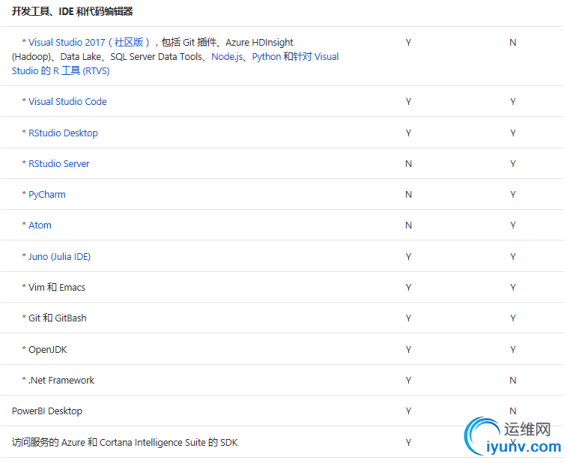
Task: Open the Atom link
Action: point(40,225)
